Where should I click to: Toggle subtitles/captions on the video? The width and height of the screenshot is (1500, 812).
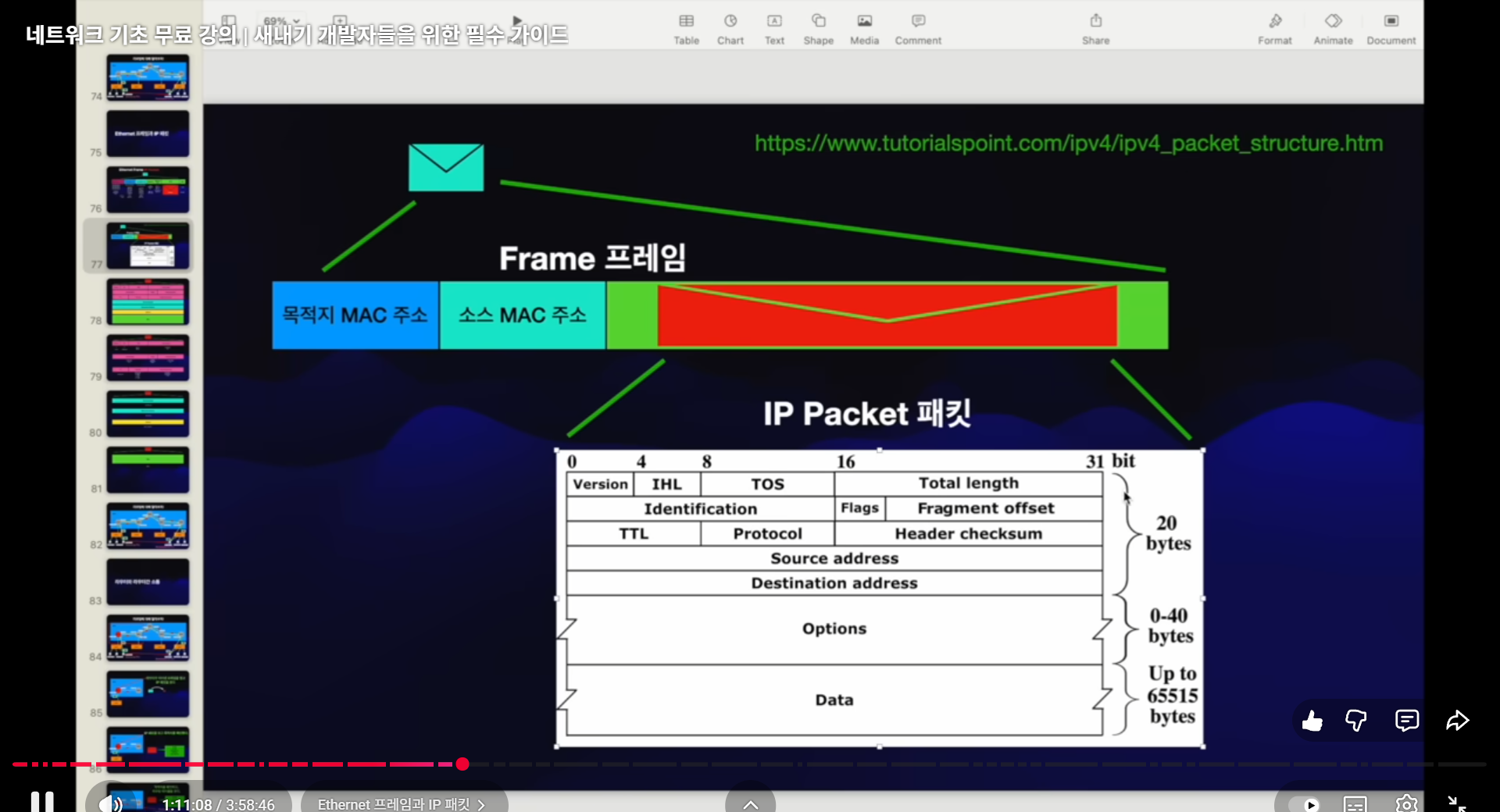pos(1355,803)
